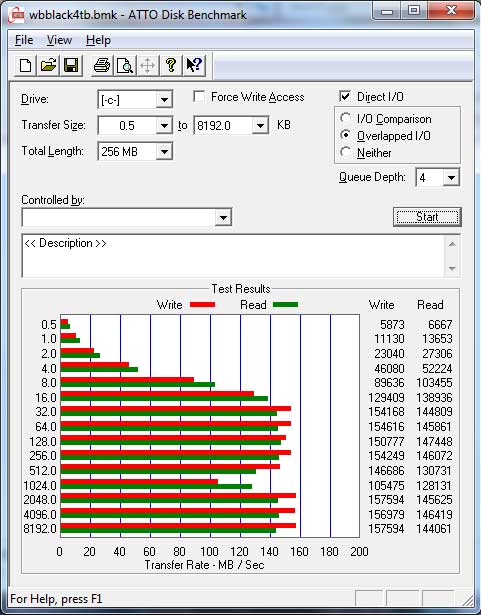Viewport: 481px width, 615px height.
Task: Click the Start button
Action: pyautogui.click(x=427, y=217)
